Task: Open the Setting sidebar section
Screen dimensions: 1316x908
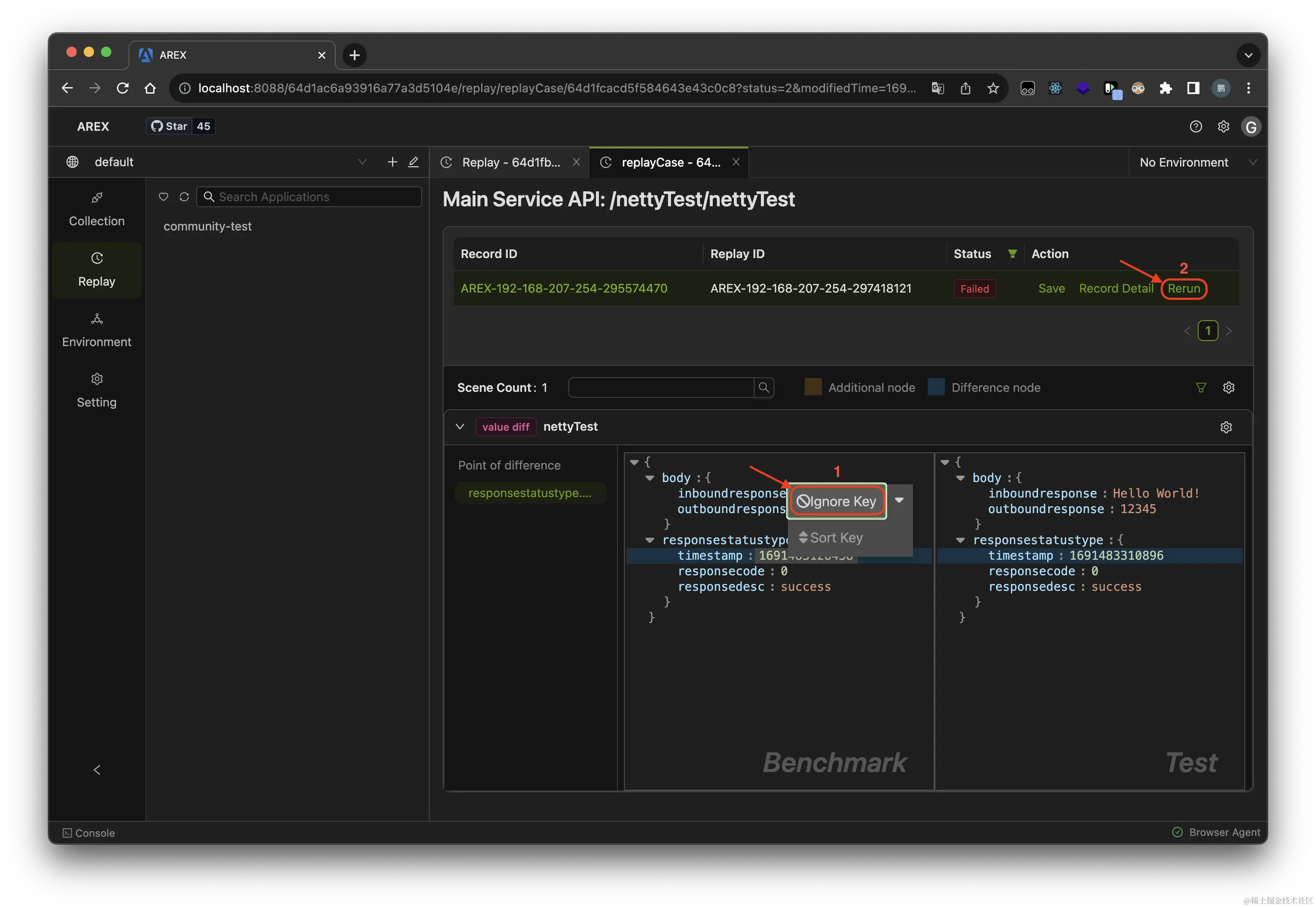Action: pyautogui.click(x=97, y=390)
